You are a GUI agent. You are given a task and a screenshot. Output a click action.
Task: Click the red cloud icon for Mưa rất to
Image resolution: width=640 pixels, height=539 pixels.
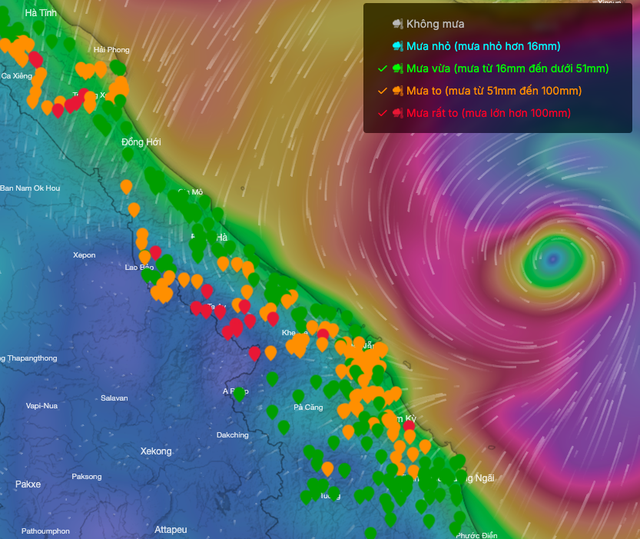coord(398,113)
